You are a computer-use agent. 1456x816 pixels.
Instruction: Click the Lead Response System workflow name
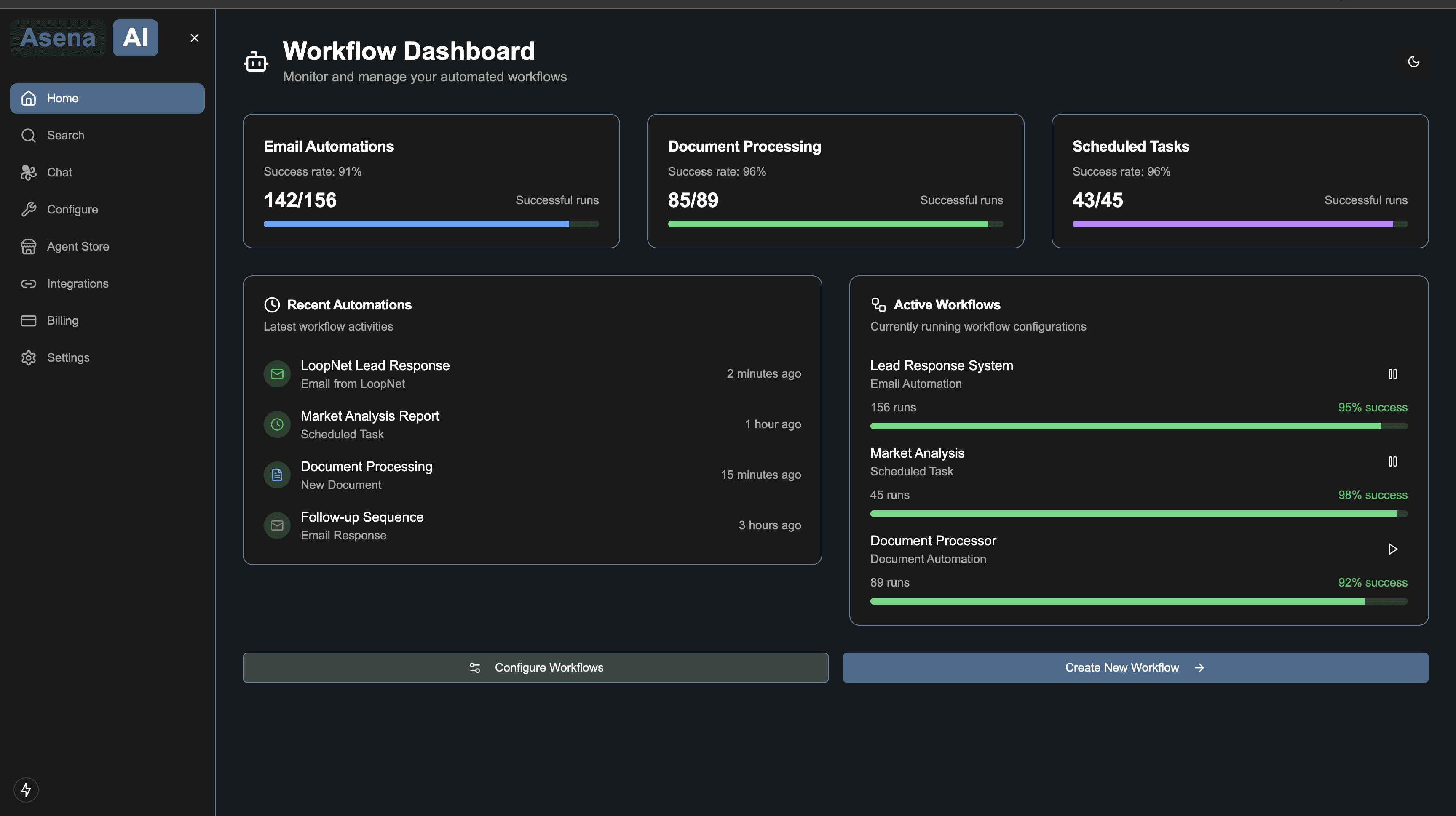[942, 365]
